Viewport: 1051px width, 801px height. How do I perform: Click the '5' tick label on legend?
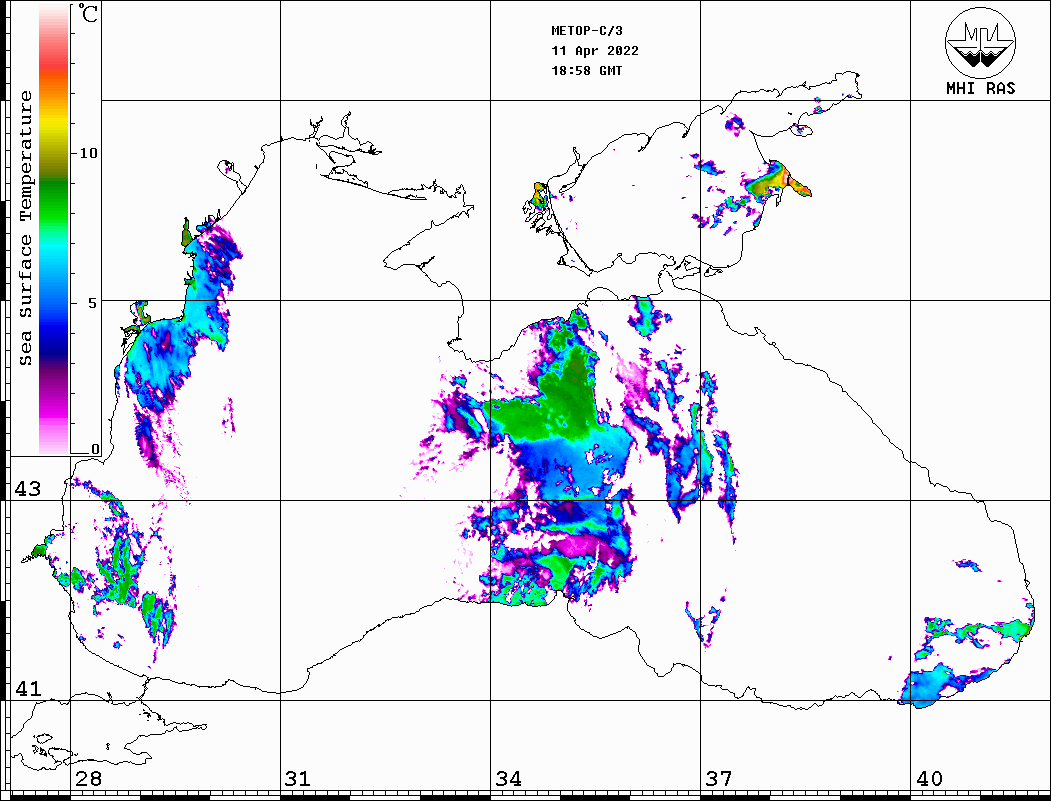(x=92, y=303)
